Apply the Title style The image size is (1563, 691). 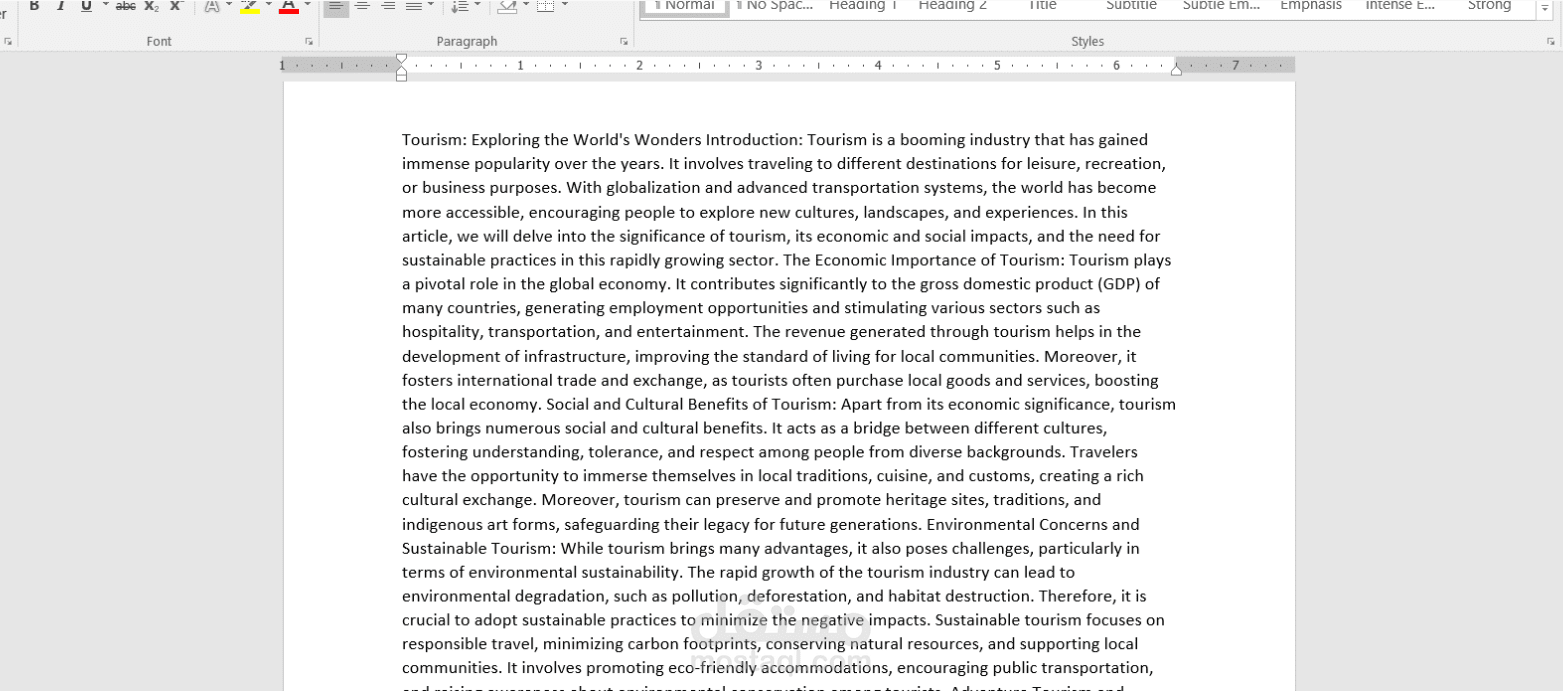[x=1042, y=6]
